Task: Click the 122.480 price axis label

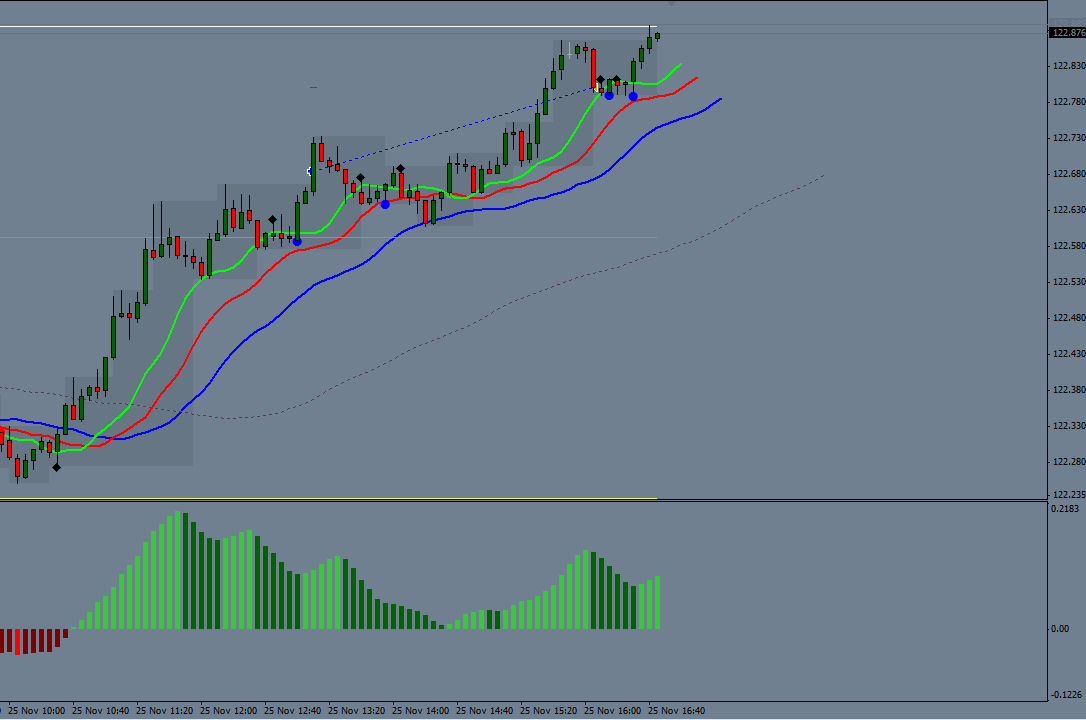Action: [1069, 318]
